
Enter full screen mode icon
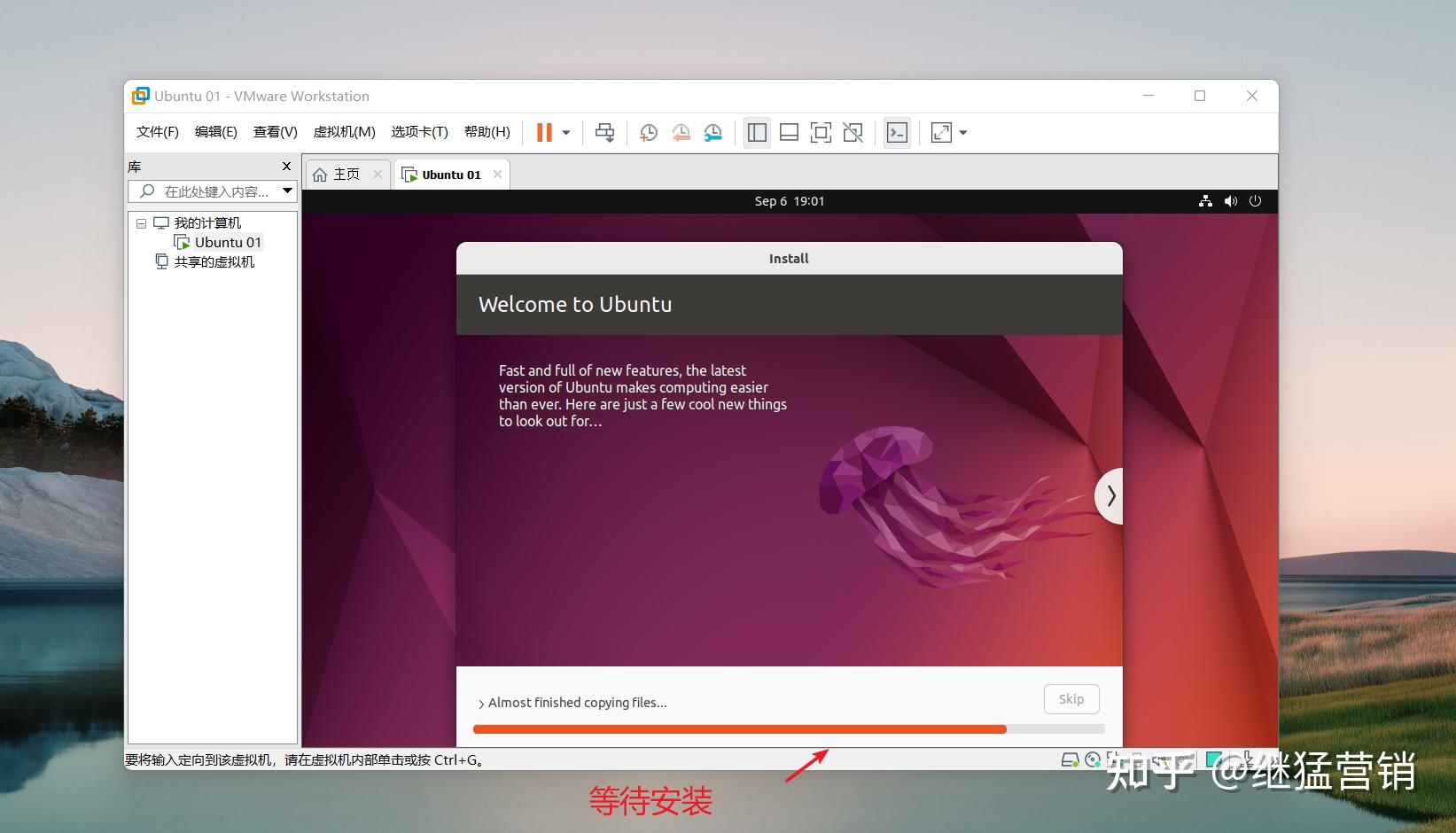click(x=821, y=133)
